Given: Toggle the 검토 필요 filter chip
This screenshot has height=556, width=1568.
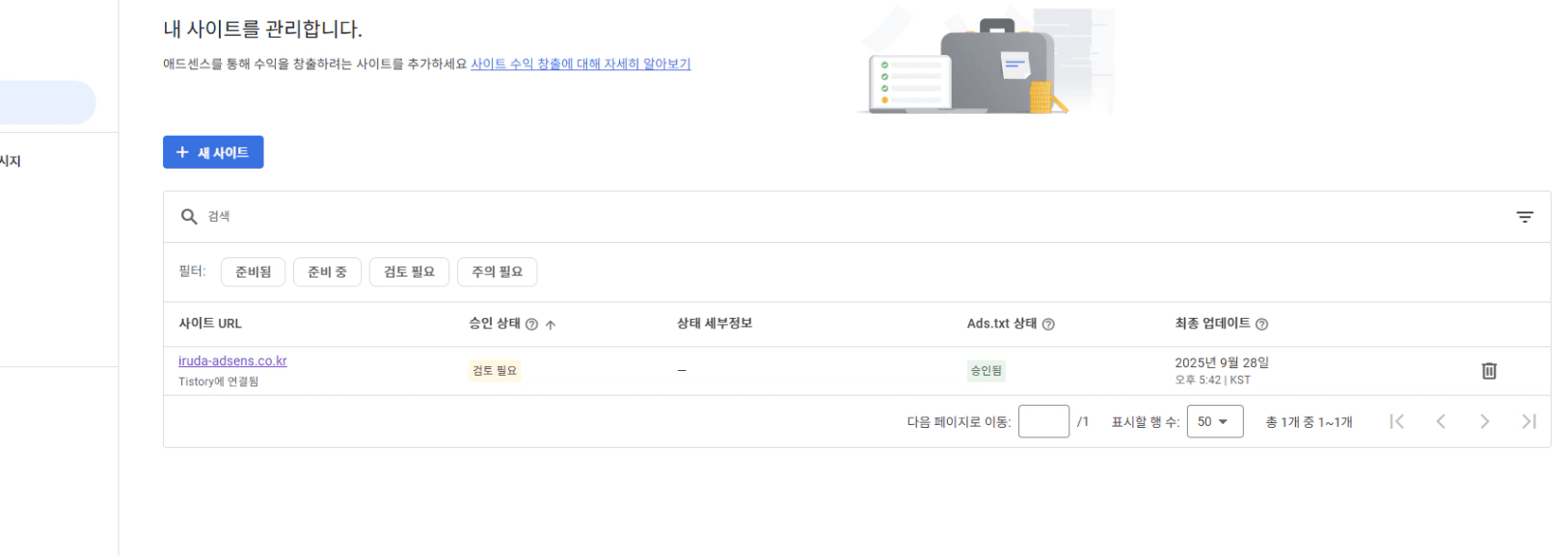Looking at the screenshot, I should 409,272.
